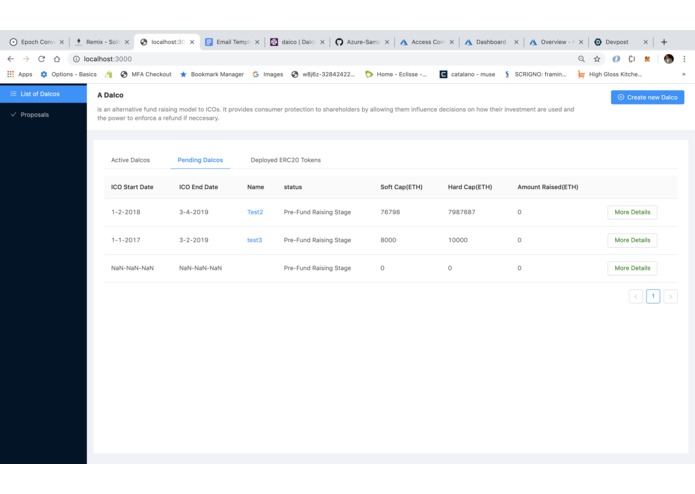
Task: Open the test3 daico link
Action: (x=254, y=240)
